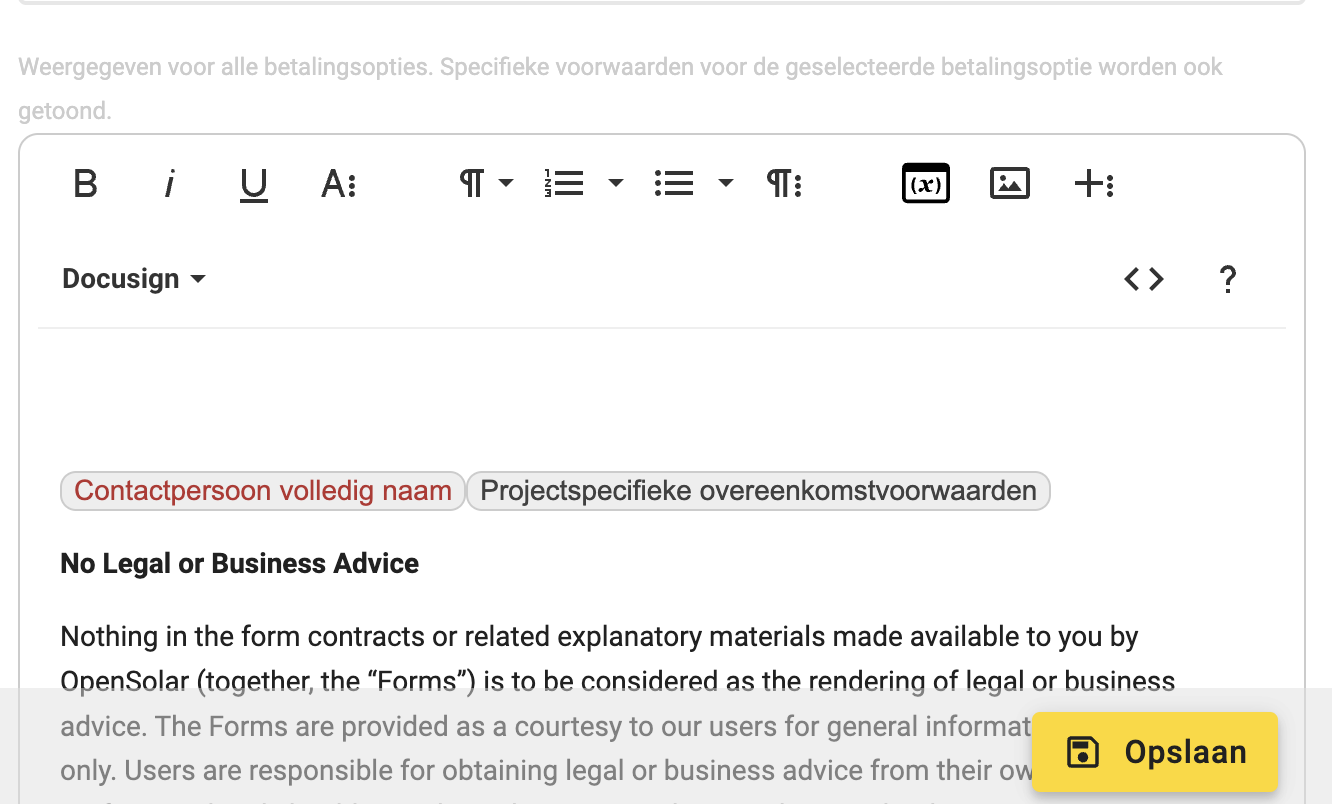Screen dimensions: 1332x804
Task: Open more text options (A with dots)
Action: click(x=339, y=184)
